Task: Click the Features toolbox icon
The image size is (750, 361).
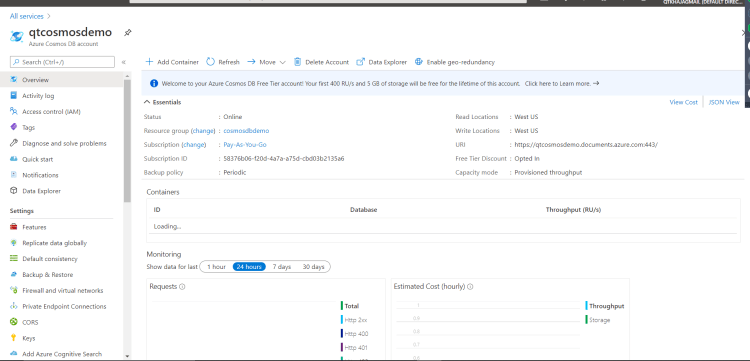Action: 14,227
